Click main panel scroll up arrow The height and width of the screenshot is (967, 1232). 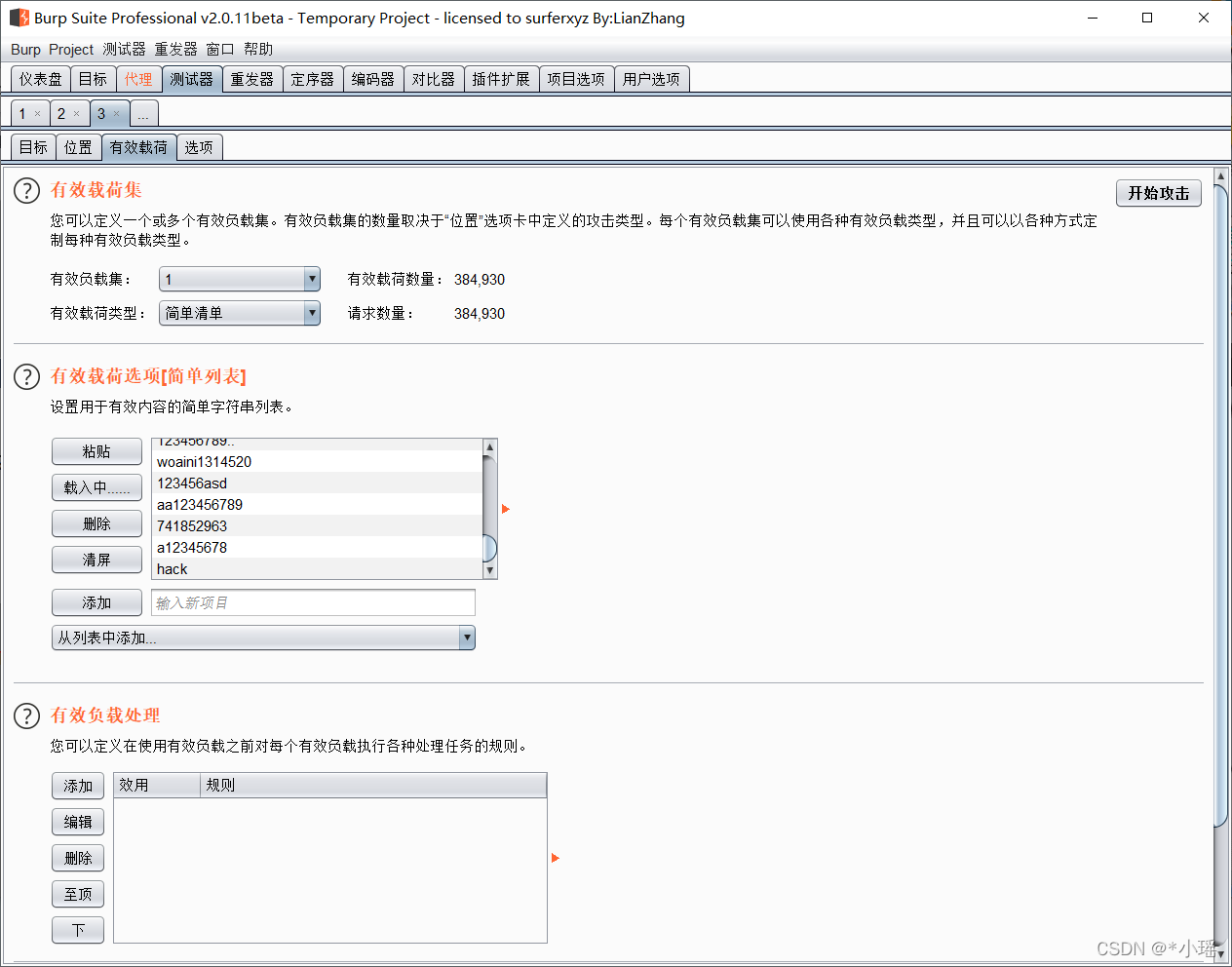click(1220, 175)
